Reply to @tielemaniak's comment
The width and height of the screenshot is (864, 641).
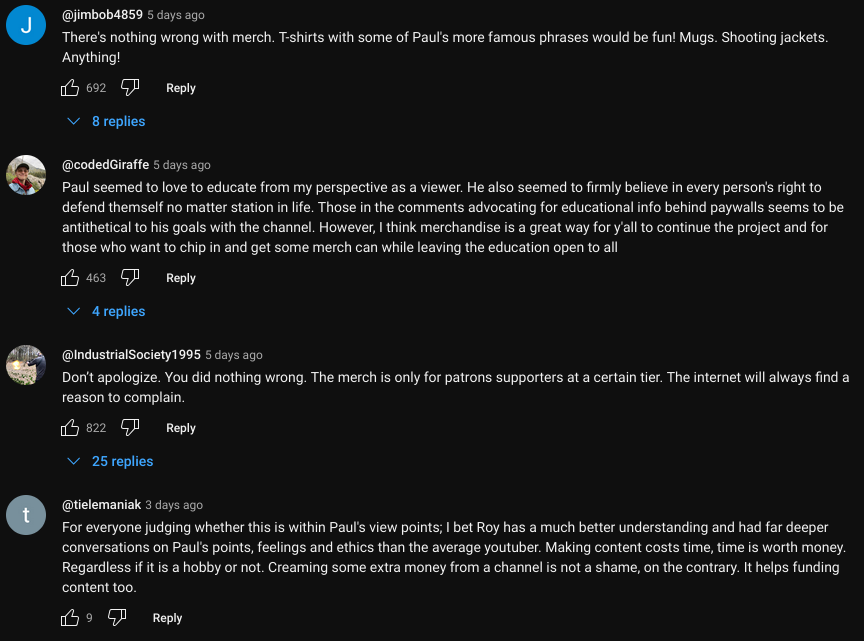168,618
